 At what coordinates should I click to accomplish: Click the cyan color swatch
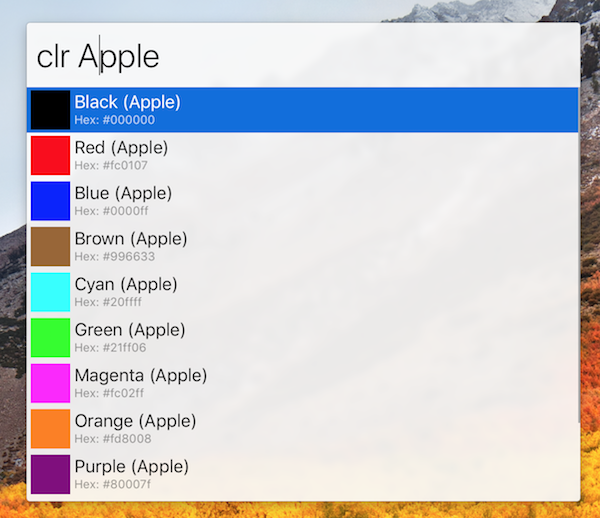[x=50, y=292]
